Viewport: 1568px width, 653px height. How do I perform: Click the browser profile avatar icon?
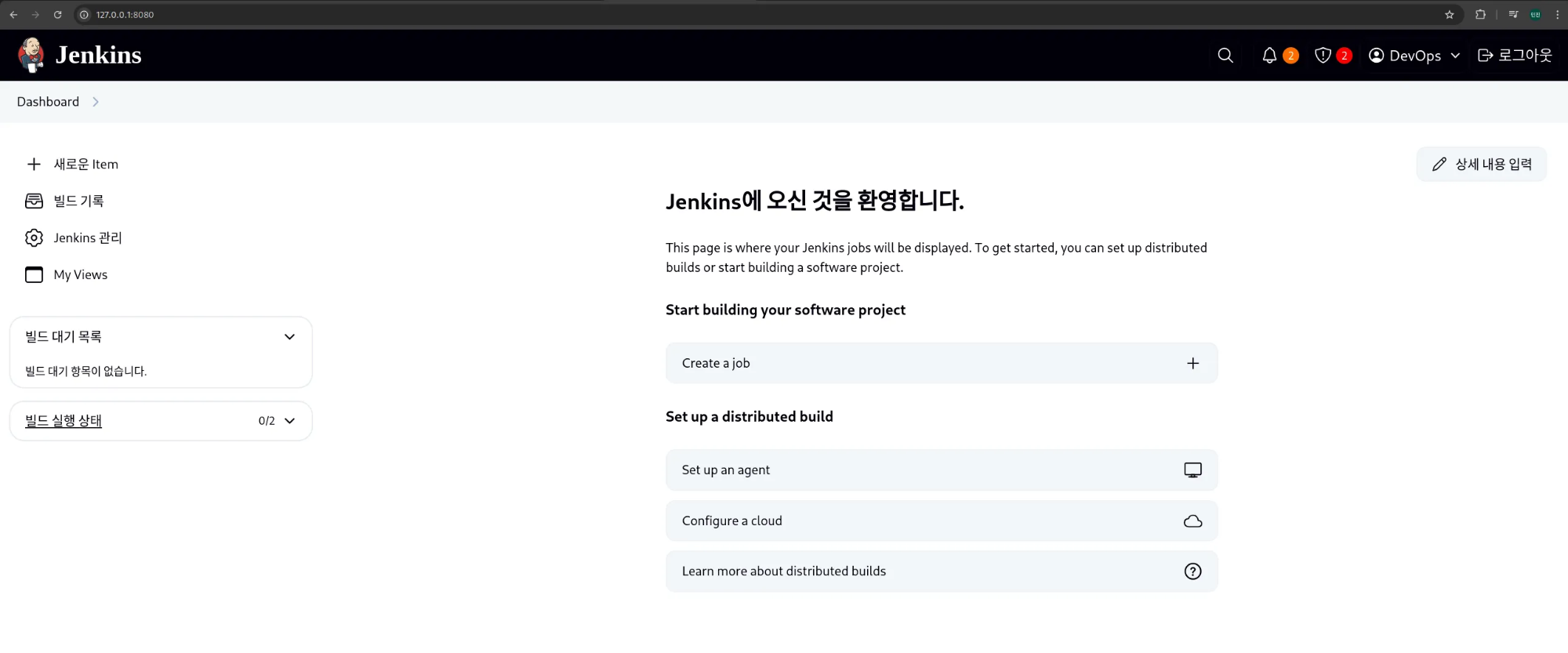pyautogui.click(x=1535, y=14)
